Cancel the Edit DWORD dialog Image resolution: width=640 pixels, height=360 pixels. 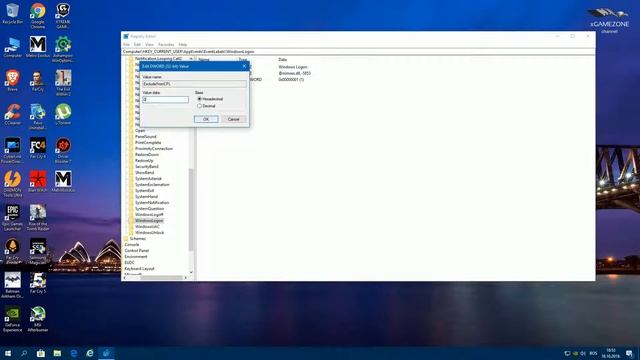click(233, 119)
